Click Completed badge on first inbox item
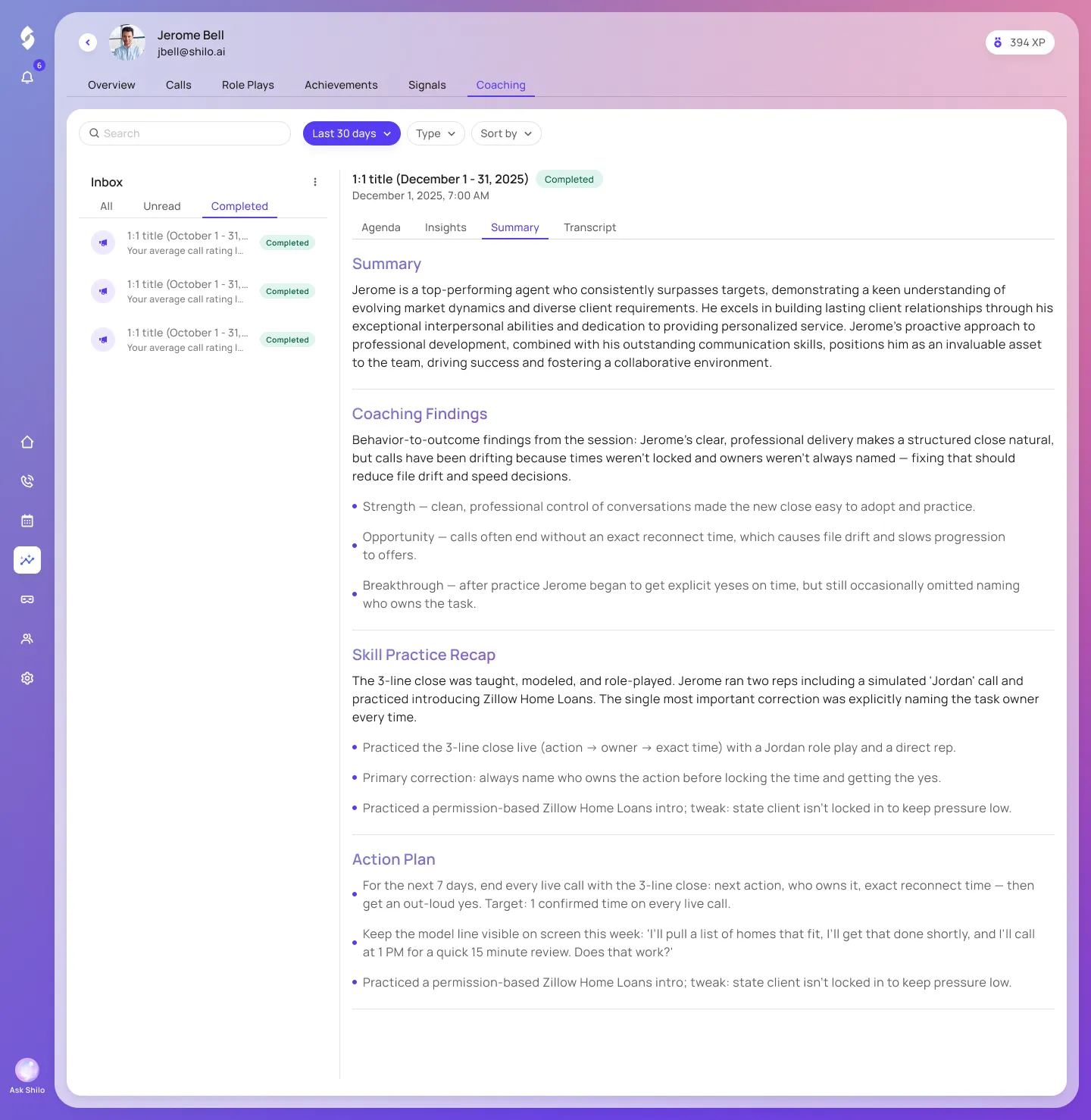The image size is (1091, 1120). click(x=287, y=243)
